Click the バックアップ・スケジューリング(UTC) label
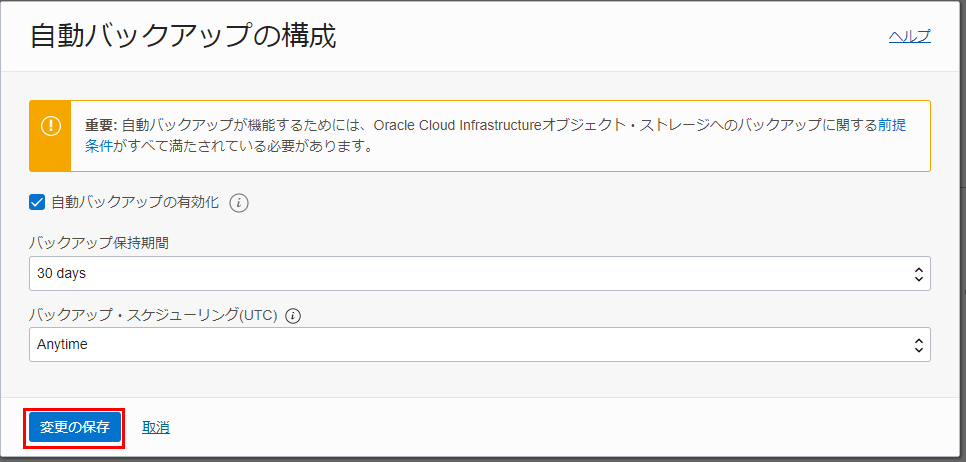 (x=154, y=315)
